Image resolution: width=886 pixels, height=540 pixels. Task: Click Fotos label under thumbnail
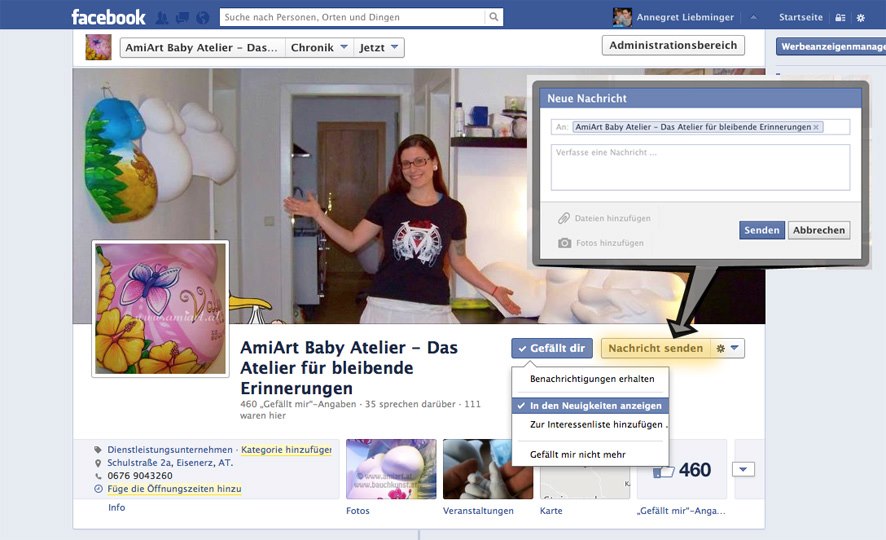click(358, 511)
